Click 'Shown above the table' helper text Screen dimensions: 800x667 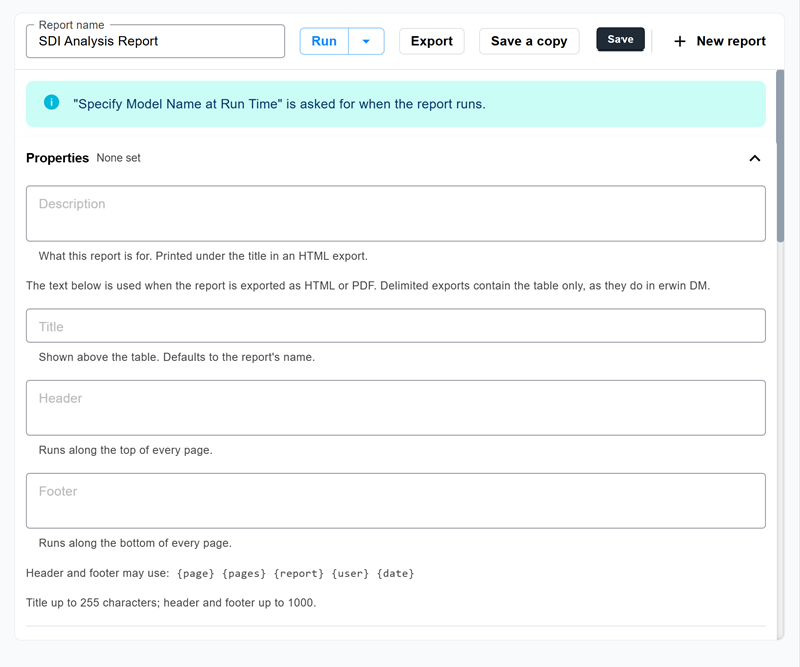(x=177, y=357)
